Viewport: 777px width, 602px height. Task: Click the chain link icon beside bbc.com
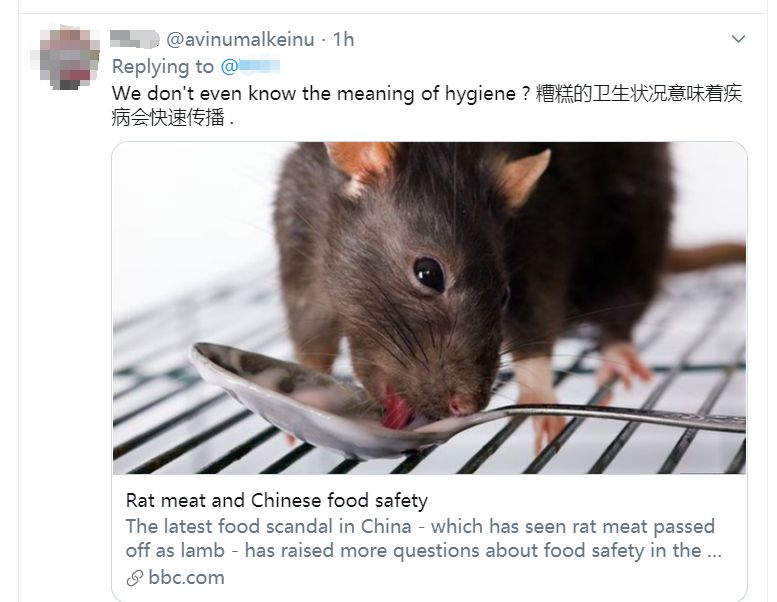click(x=134, y=578)
